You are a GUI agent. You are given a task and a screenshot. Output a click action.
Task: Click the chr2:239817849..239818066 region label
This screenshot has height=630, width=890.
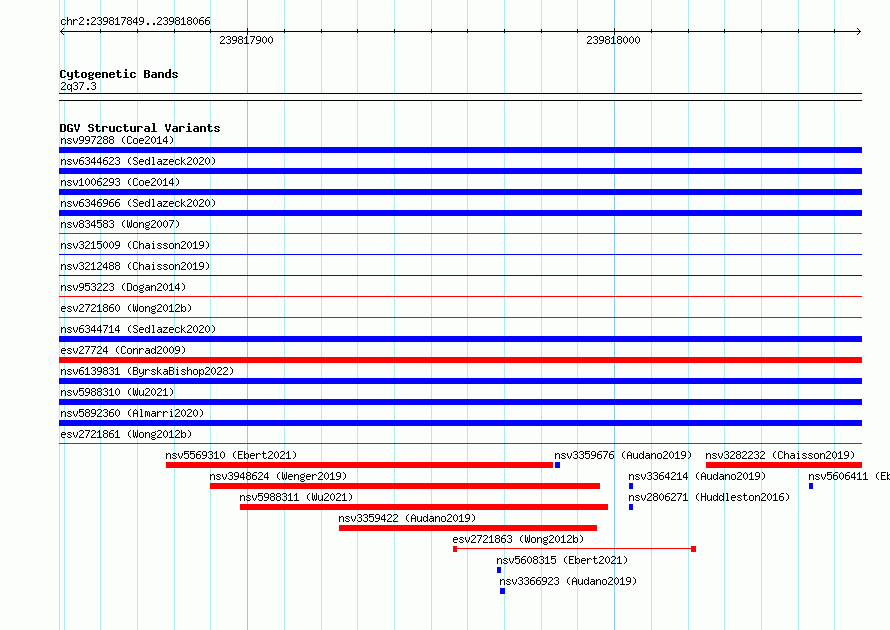pos(135,21)
